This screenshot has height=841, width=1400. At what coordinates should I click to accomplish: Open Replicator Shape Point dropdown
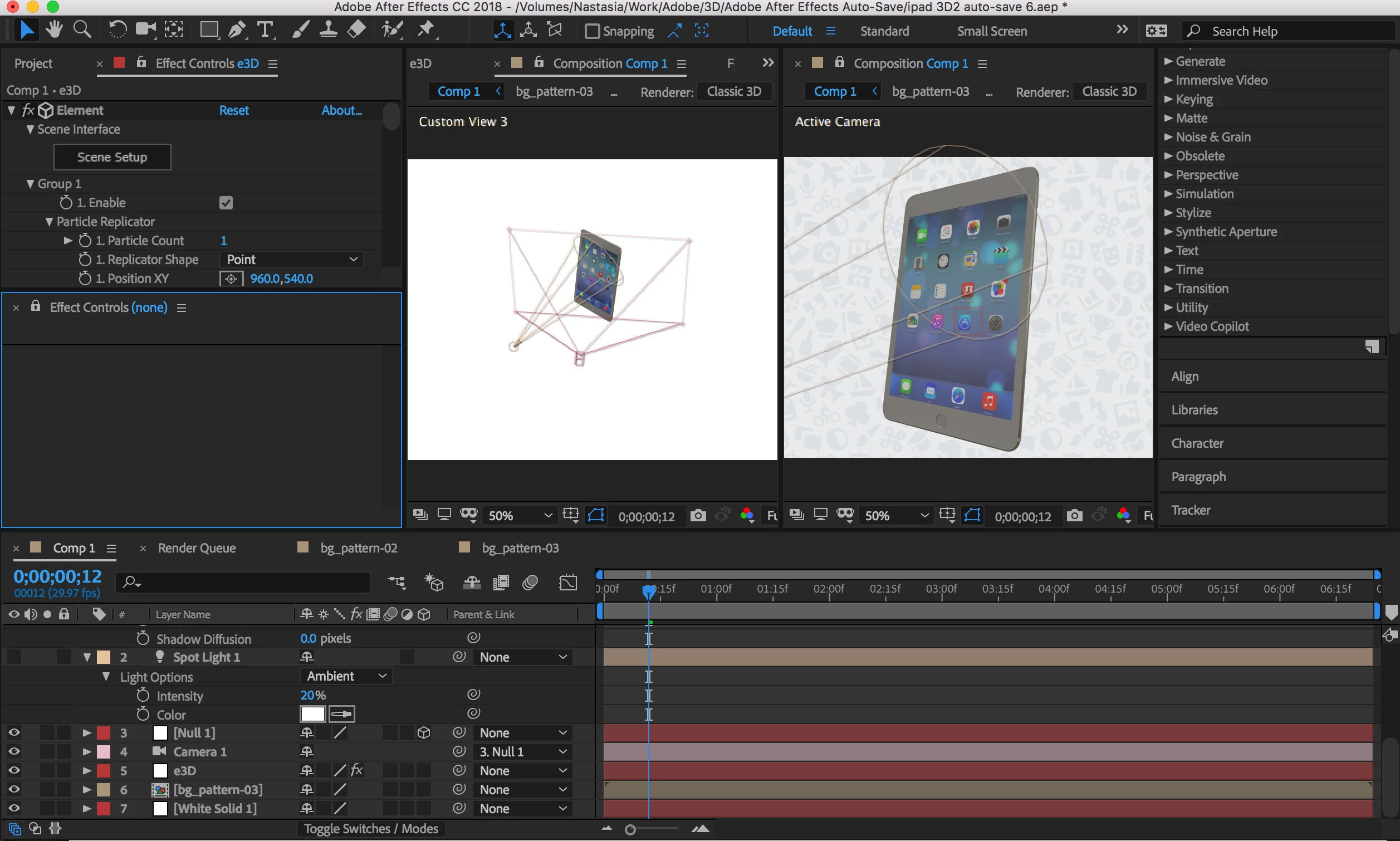292,260
